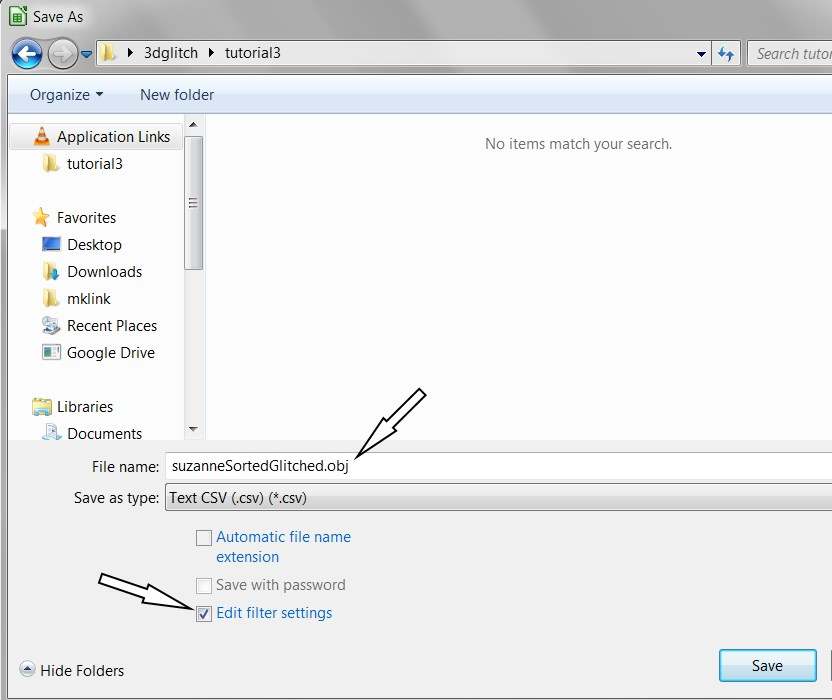Click the Forward navigation arrow button
The image size is (832, 700).
(63, 54)
